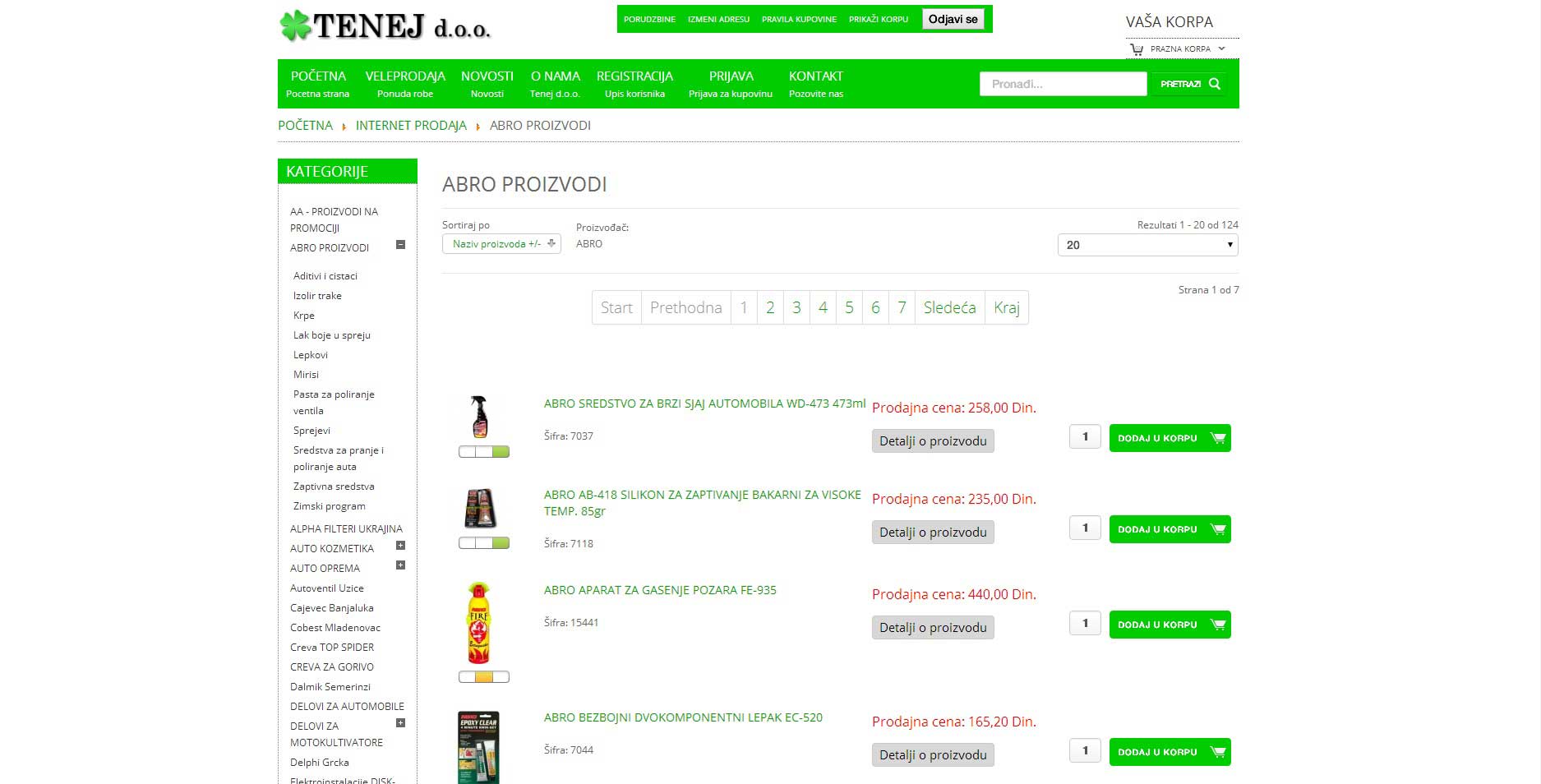Open the fire extinguisher FE-935 thumbnail
The width and height of the screenshot is (1541, 784).
(x=478, y=623)
